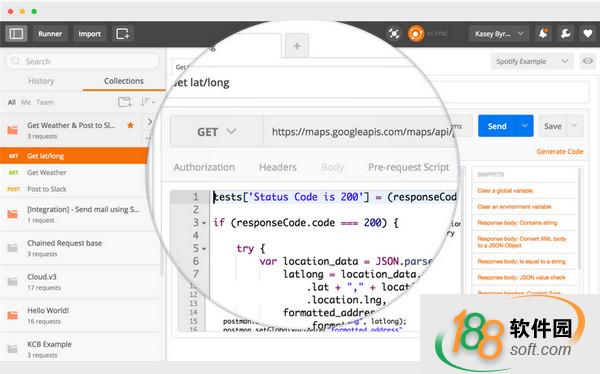Switch to the History tab
This screenshot has width=600, height=374.
coord(41,81)
